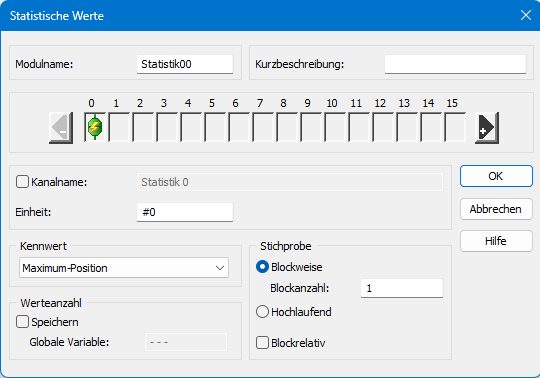
Task: Select empty channel slot 10
Action: (335, 127)
